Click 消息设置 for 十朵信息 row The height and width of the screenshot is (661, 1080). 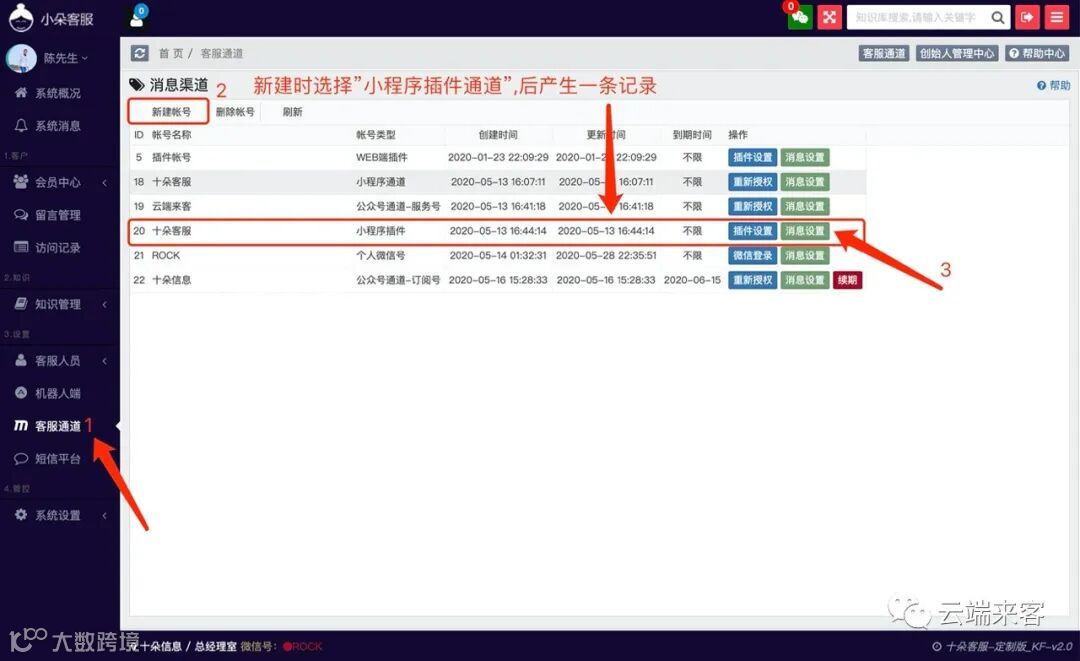[x=804, y=280]
